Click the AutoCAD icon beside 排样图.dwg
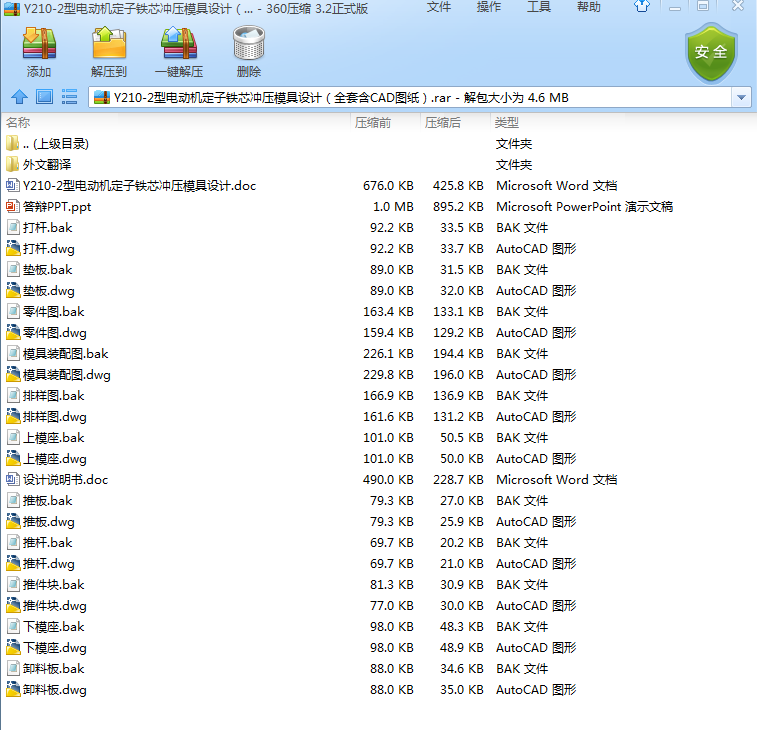The image size is (757, 730). pyautogui.click(x=13, y=417)
